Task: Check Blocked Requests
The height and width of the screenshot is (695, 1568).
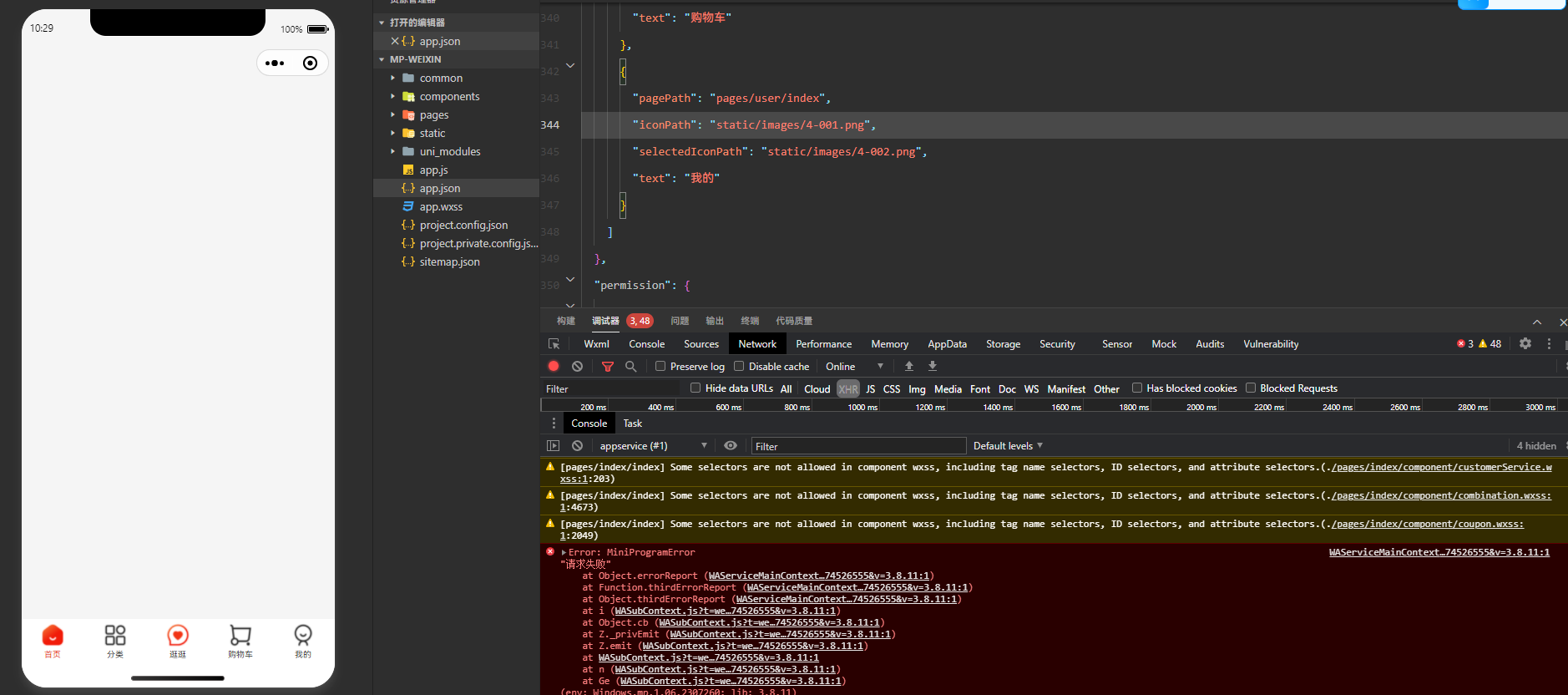Action: [x=1251, y=388]
